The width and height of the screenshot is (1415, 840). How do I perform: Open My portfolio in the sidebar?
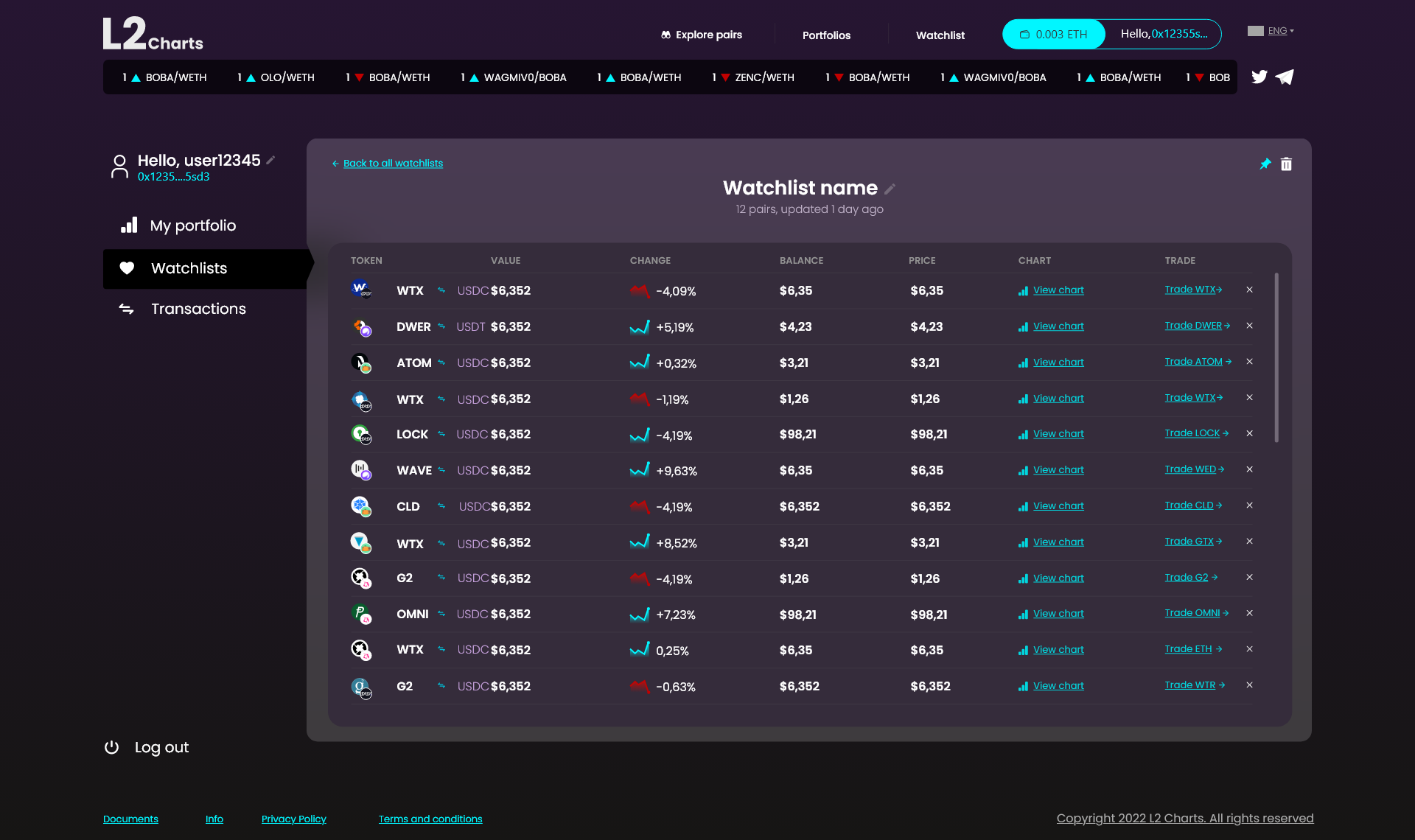[192, 225]
